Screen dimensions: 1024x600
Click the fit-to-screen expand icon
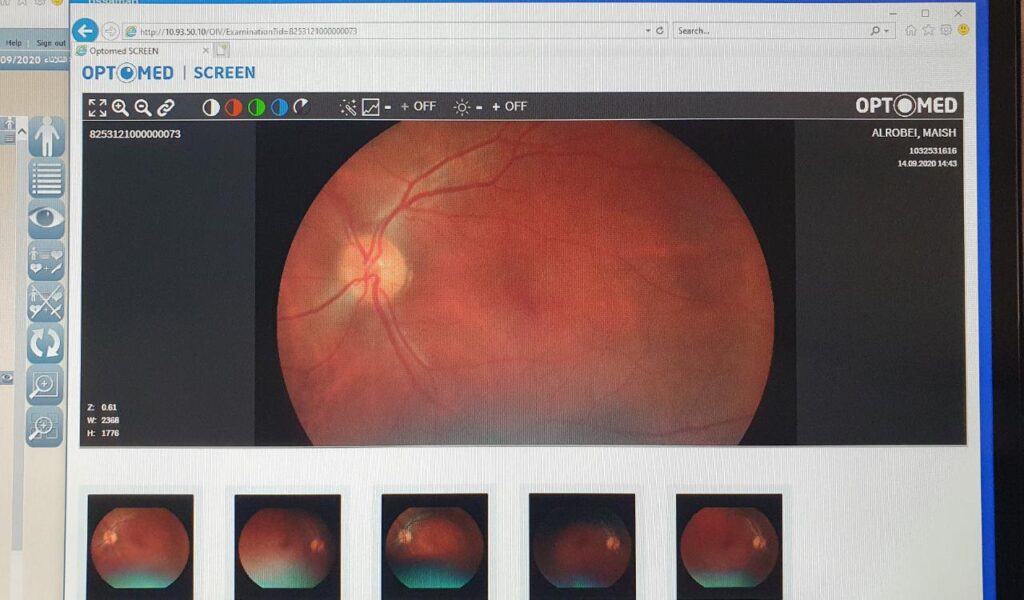click(97, 107)
